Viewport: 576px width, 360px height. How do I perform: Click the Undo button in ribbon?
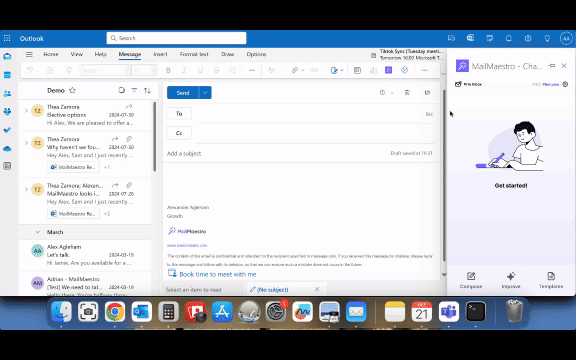(30, 70)
